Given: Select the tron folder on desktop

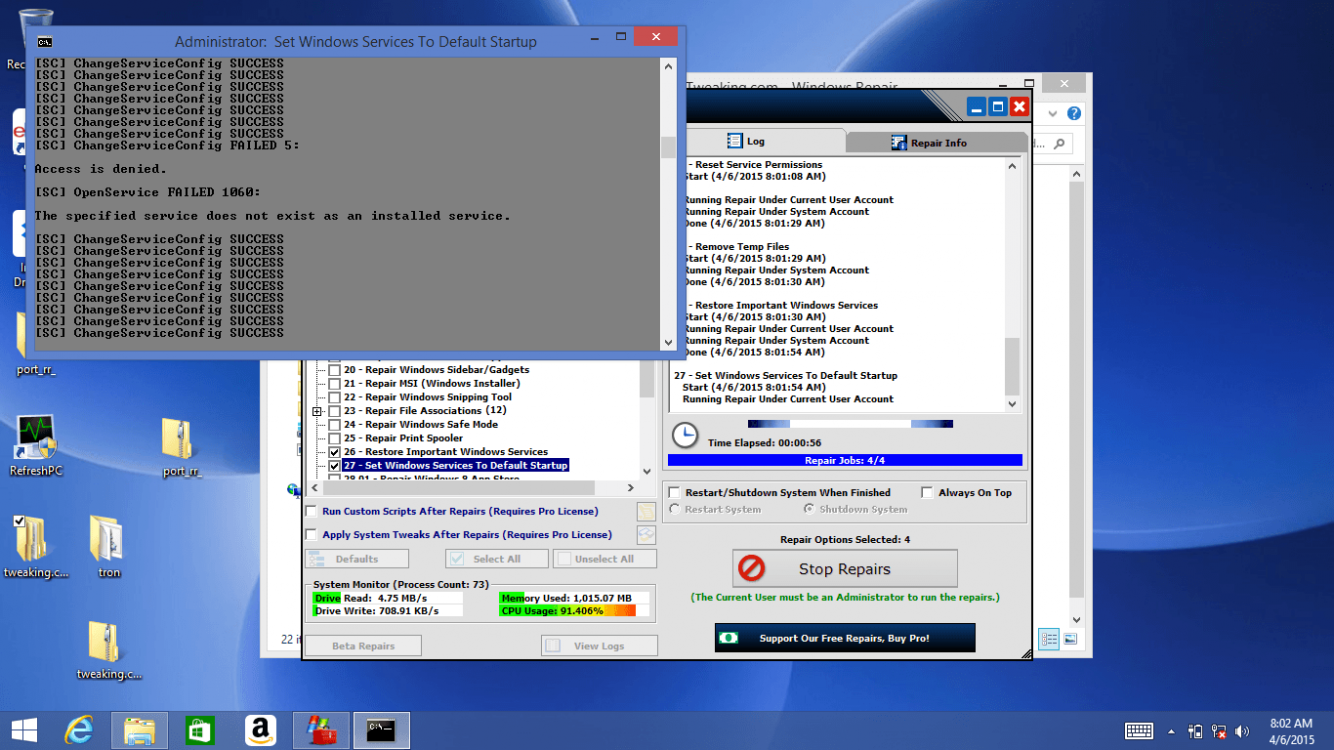Looking at the screenshot, I should (x=108, y=546).
